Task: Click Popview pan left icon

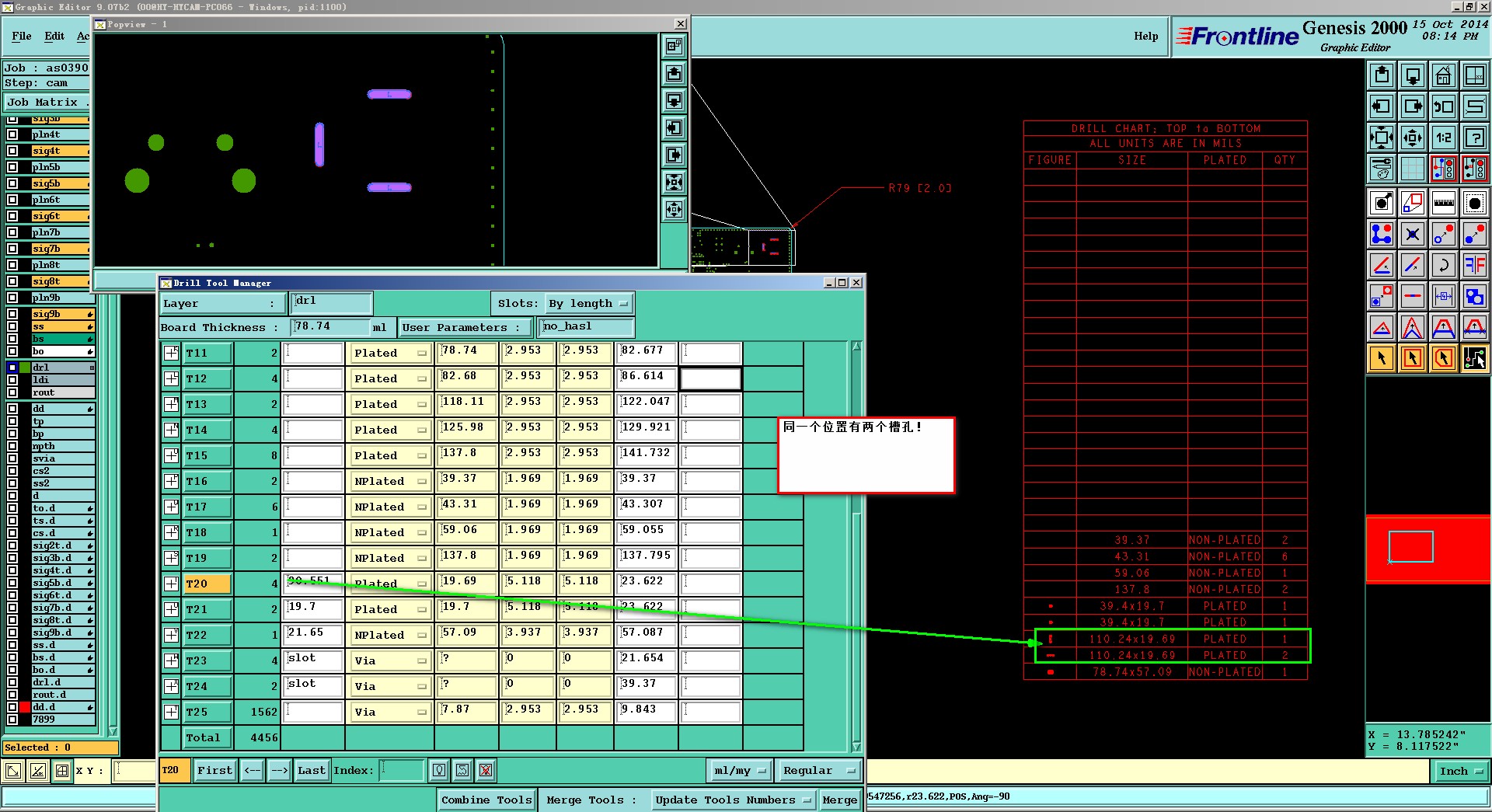Action: 674,128
